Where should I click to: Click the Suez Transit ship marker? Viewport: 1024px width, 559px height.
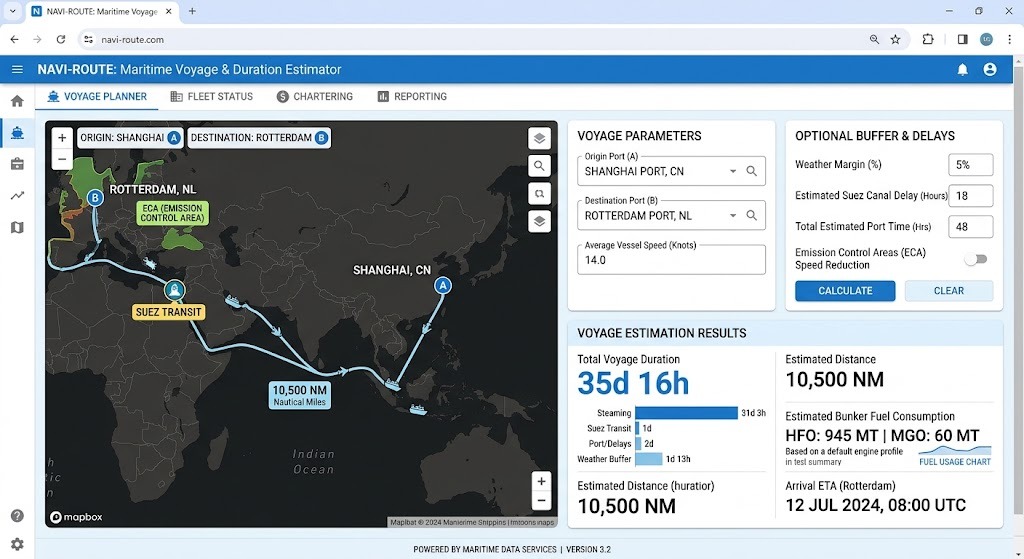coord(174,289)
